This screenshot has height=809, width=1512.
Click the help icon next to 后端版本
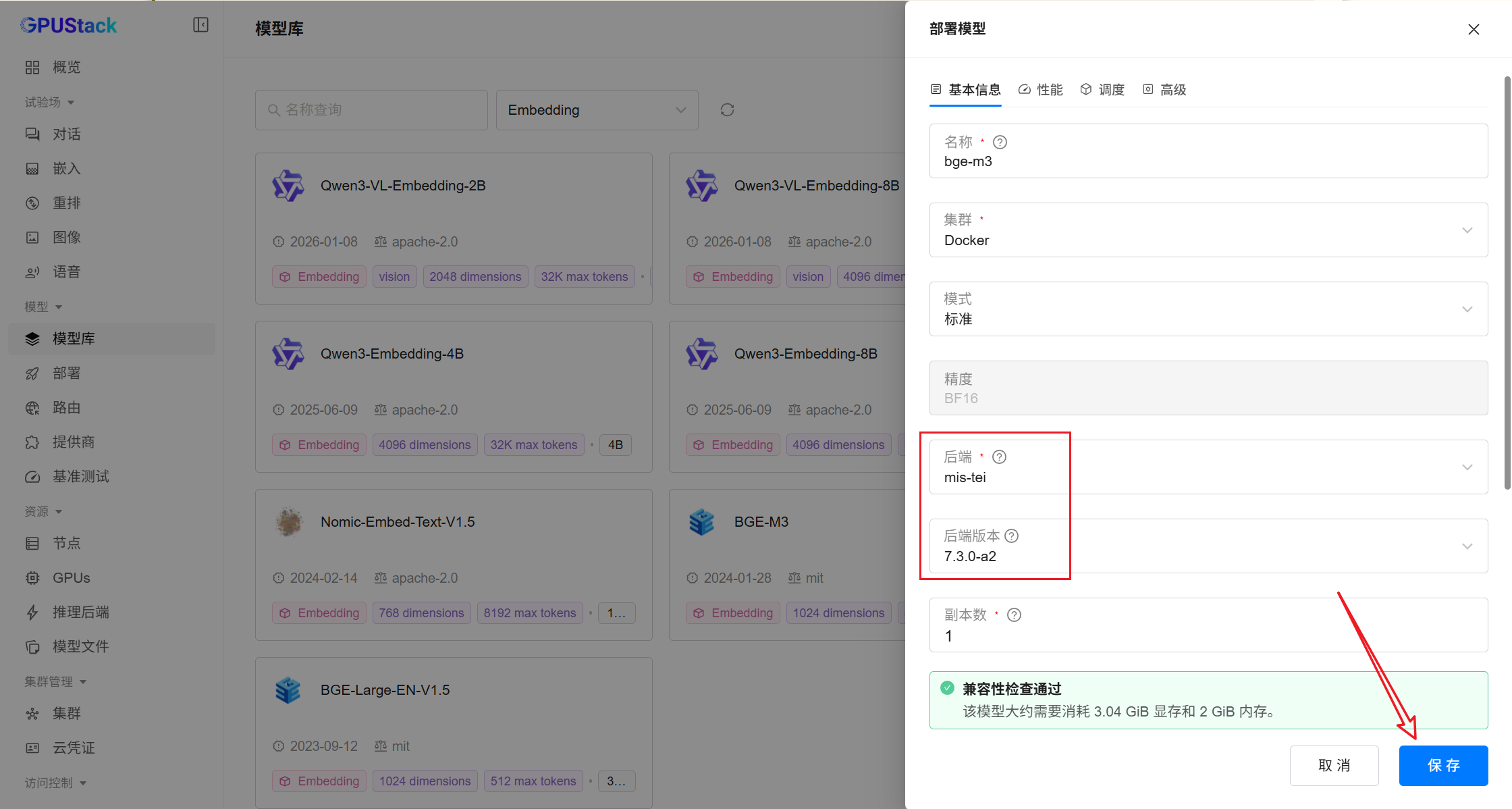pos(1012,536)
